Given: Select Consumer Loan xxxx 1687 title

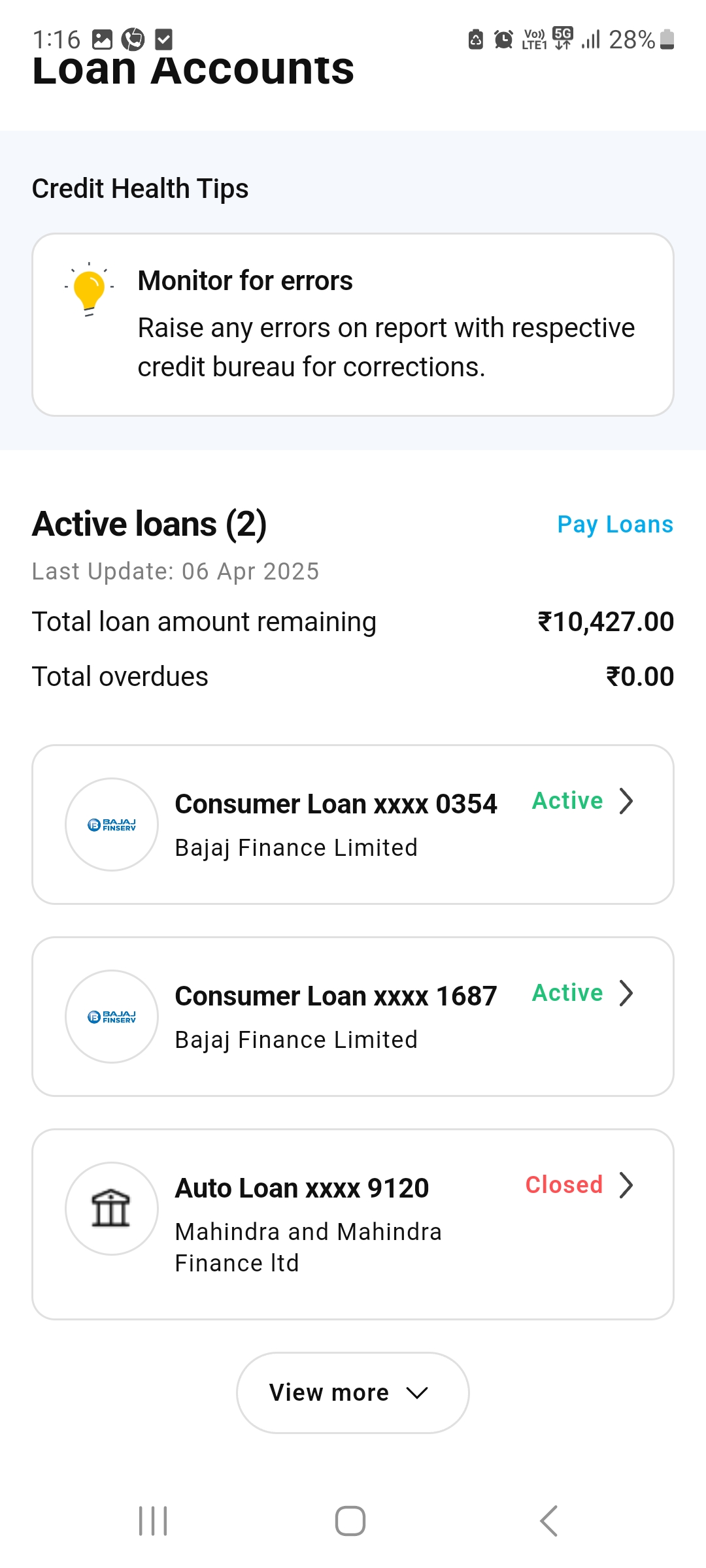Looking at the screenshot, I should (x=336, y=996).
